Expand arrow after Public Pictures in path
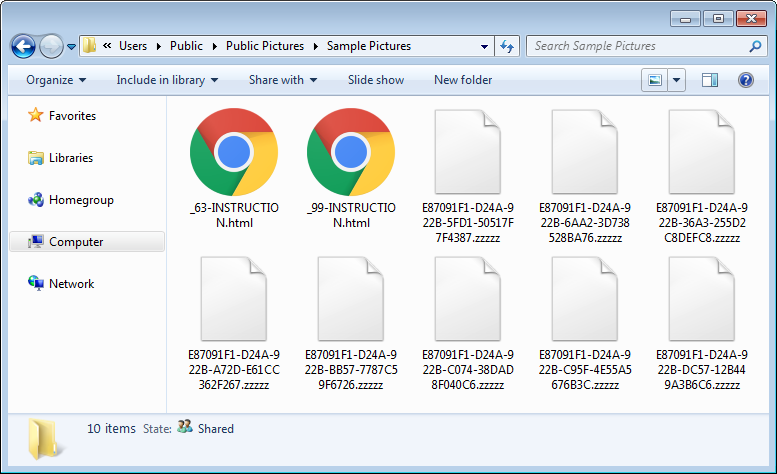Image resolution: width=777 pixels, height=474 pixels. click(x=316, y=46)
